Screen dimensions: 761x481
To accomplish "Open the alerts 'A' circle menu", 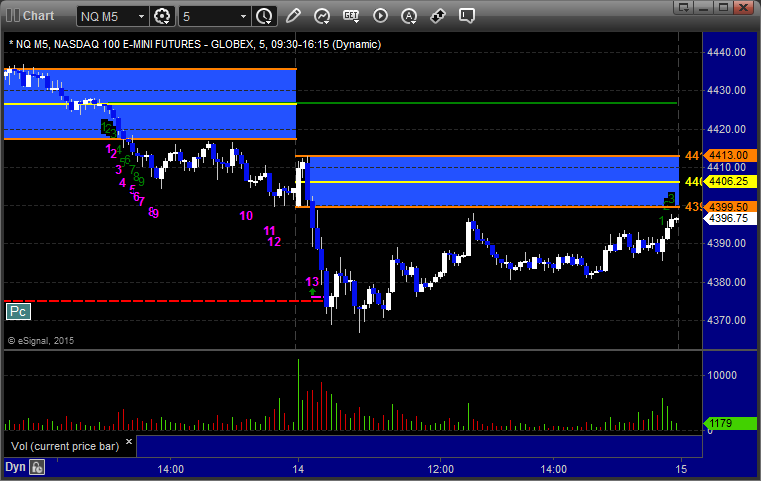I will pyautogui.click(x=409, y=17).
